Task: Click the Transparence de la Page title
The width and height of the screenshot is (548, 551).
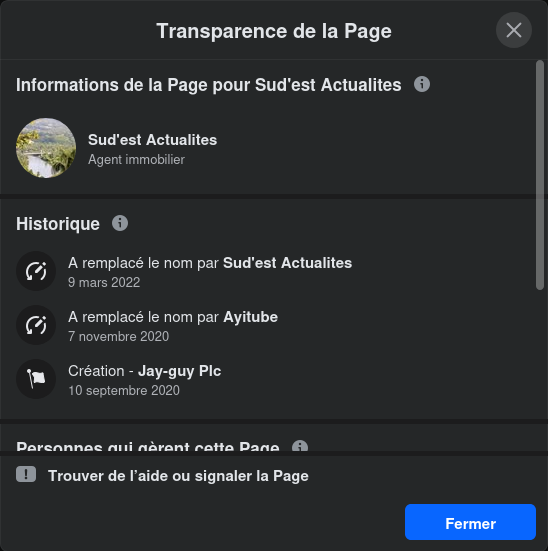Action: tap(274, 31)
